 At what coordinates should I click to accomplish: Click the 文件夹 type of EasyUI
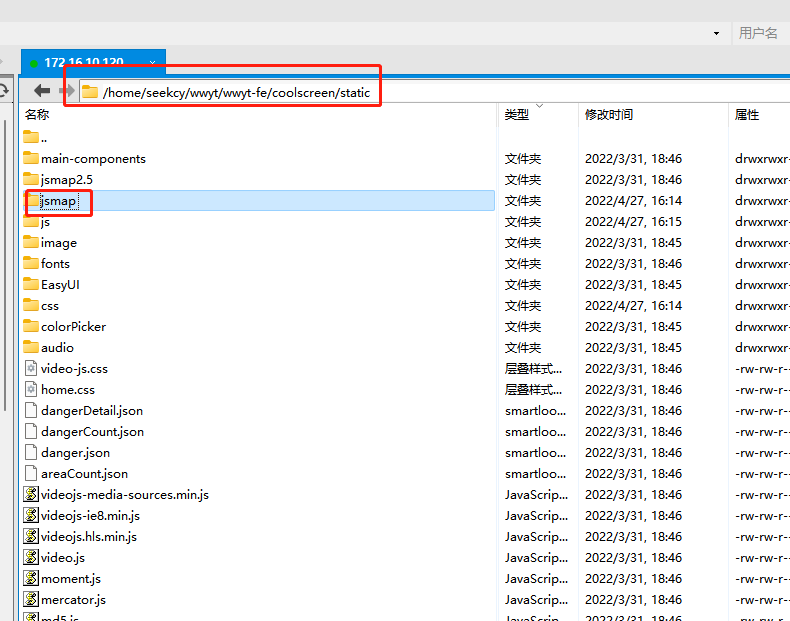point(523,285)
